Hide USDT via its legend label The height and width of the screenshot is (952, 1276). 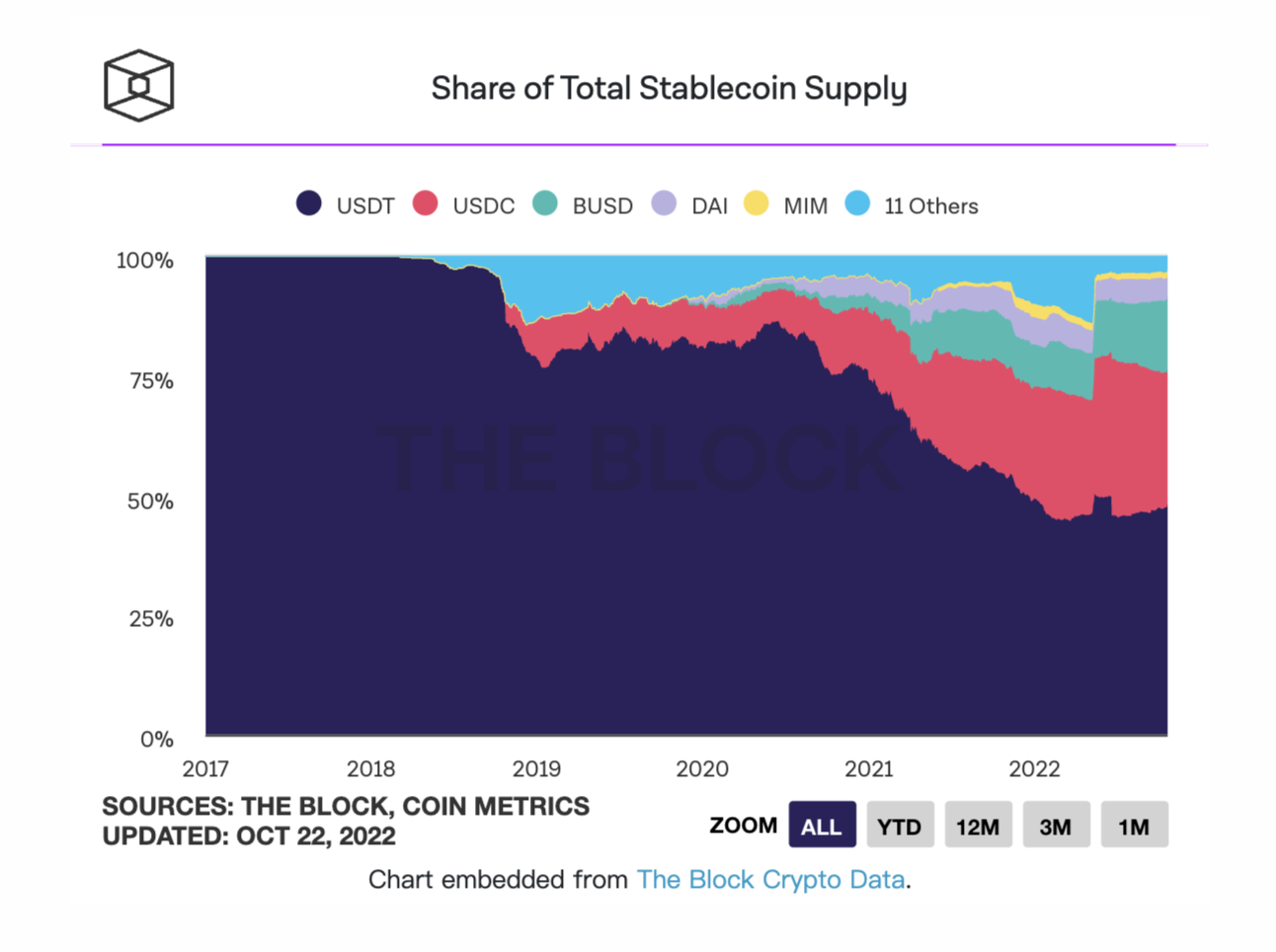pos(365,206)
